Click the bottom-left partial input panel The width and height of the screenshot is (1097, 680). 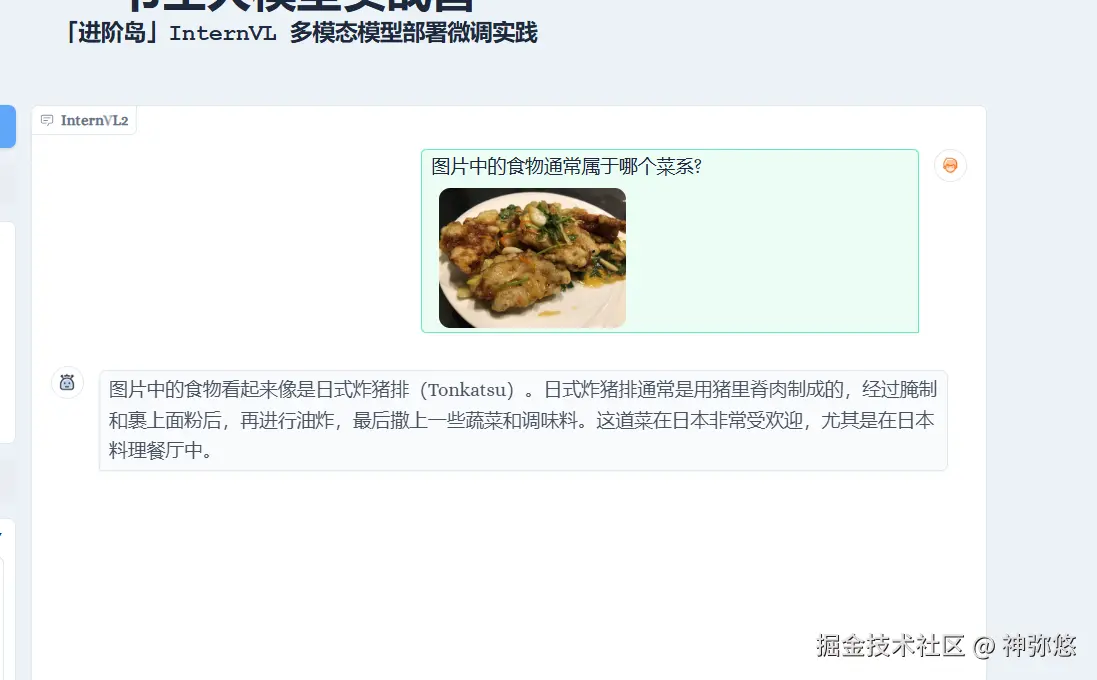[x=7, y=600]
